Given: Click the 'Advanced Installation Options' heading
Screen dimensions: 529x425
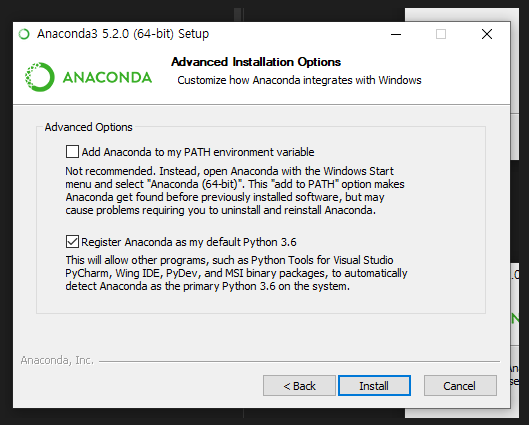Looking at the screenshot, I should 256,62.
